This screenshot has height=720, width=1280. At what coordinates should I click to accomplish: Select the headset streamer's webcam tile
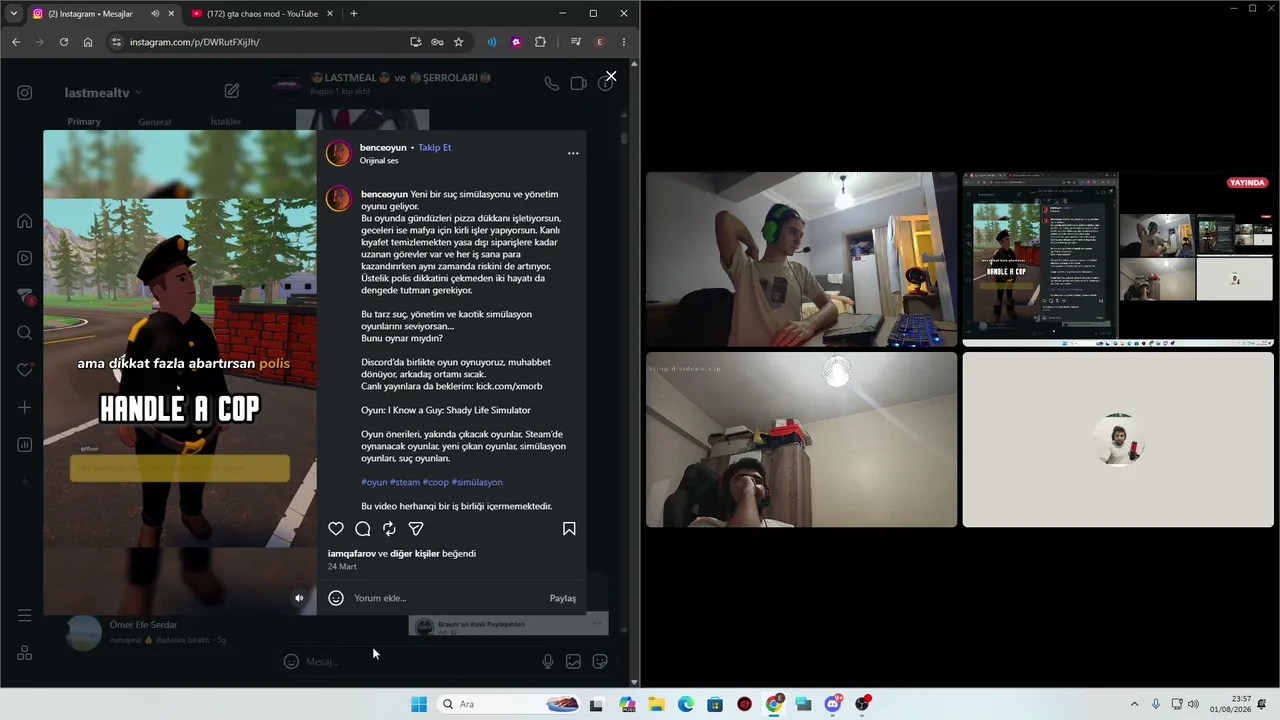coord(801,259)
